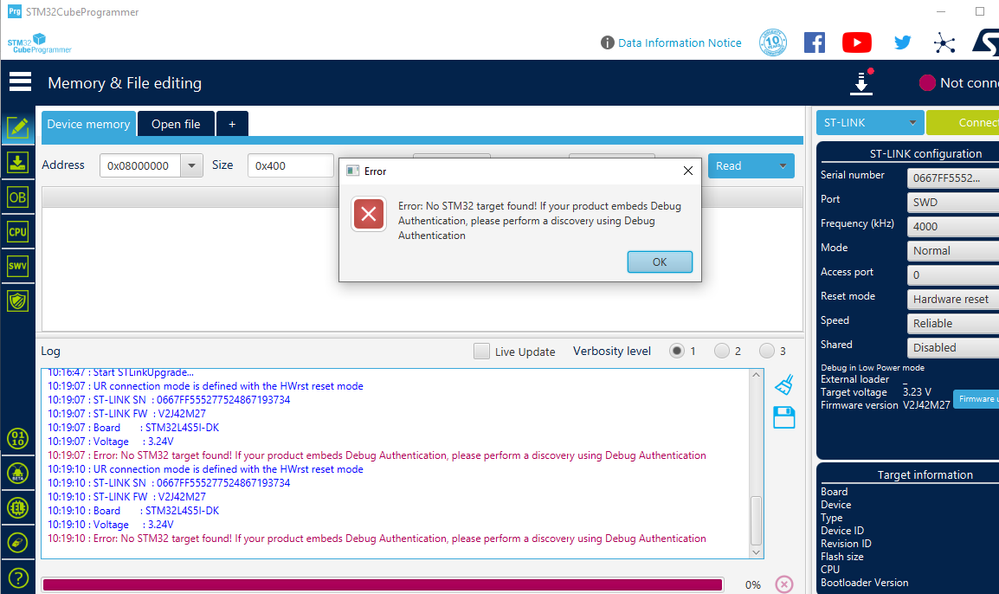Viewport: 999px width, 594px height.
Task: Click the red error X icon in dialog
Action: click(x=368, y=214)
